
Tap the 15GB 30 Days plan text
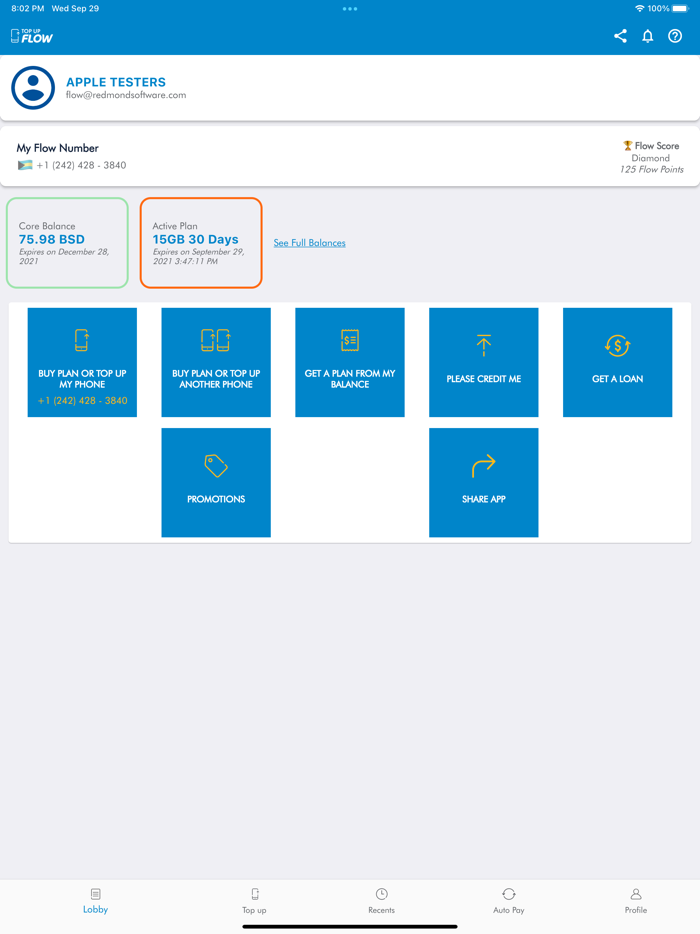tap(195, 239)
